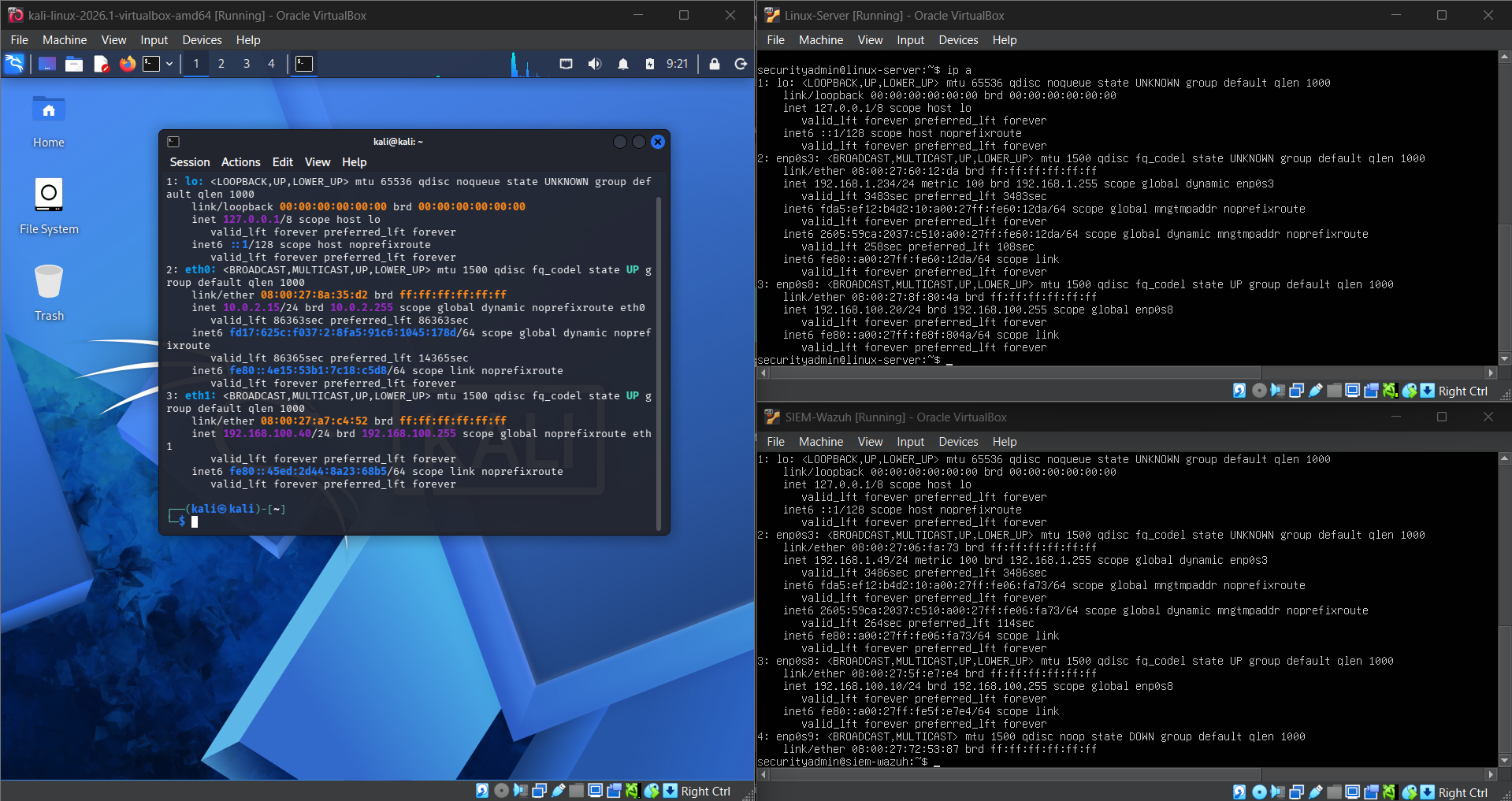Image resolution: width=1512 pixels, height=801 pixels.
Task: Click scroll-right arrow in SIEM-Wazuh window
Action: 1491,774
